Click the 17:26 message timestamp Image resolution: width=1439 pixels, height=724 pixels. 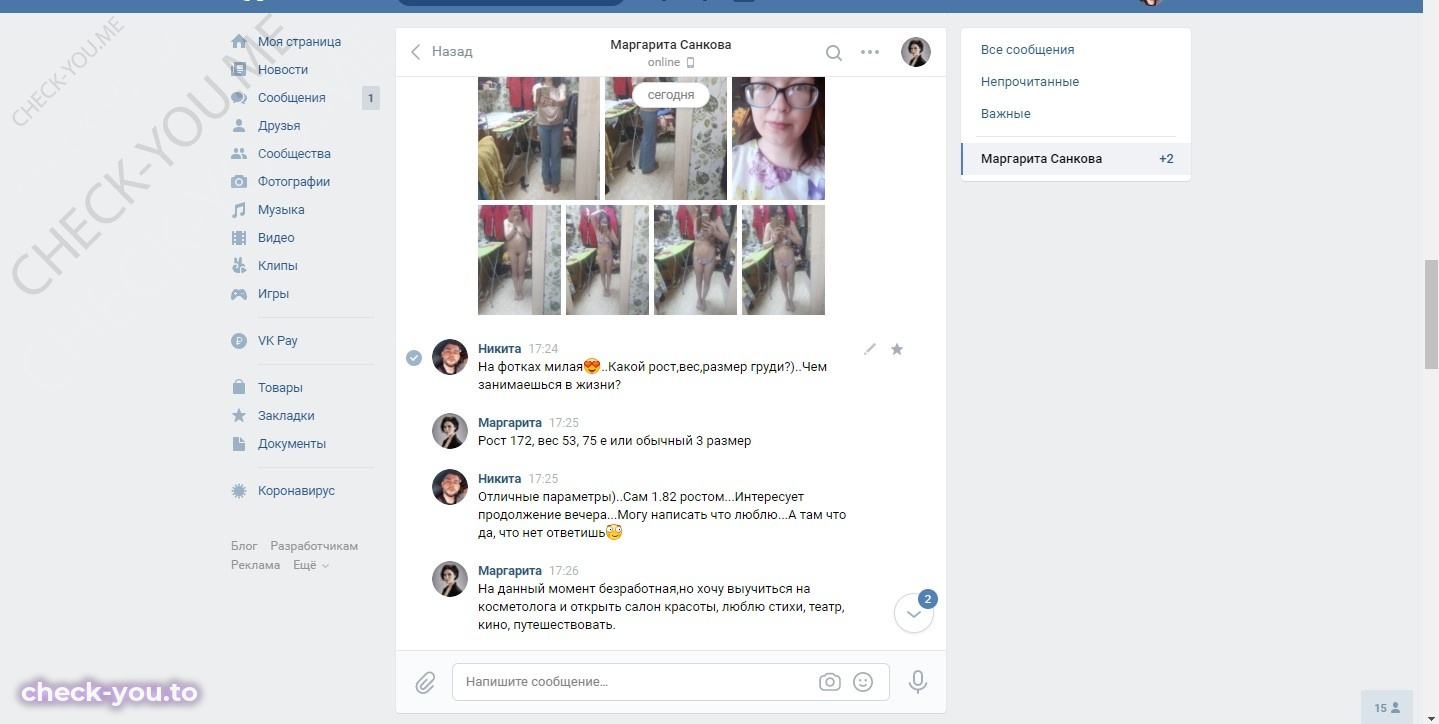[564, 571]
